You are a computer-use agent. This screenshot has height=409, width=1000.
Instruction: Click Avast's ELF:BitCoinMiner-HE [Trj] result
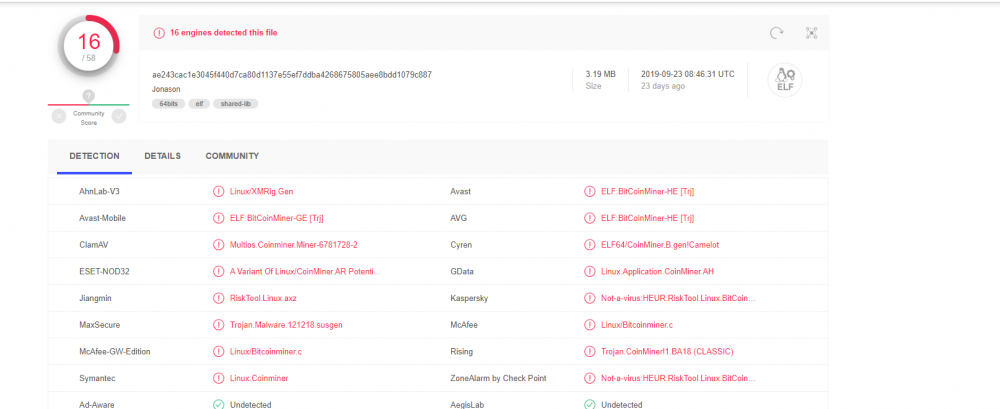[647, 191]
